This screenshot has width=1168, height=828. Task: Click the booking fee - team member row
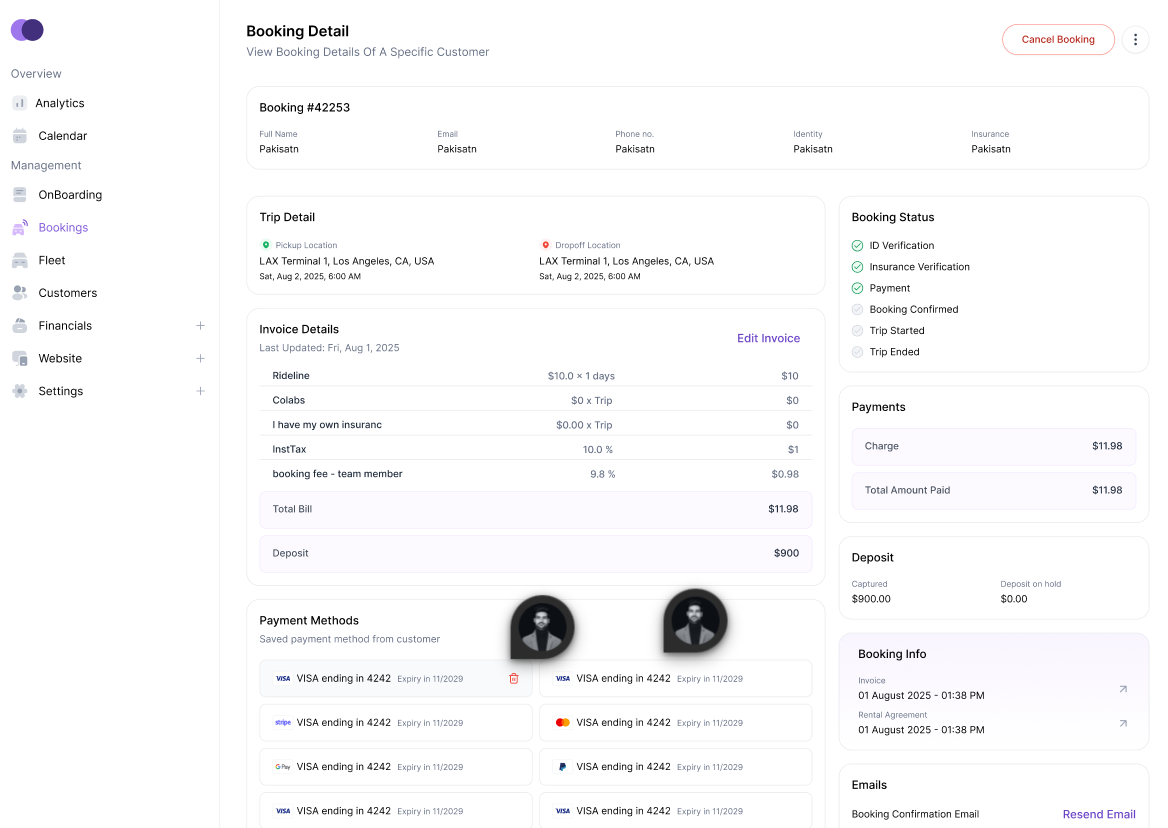pos(536,474)
